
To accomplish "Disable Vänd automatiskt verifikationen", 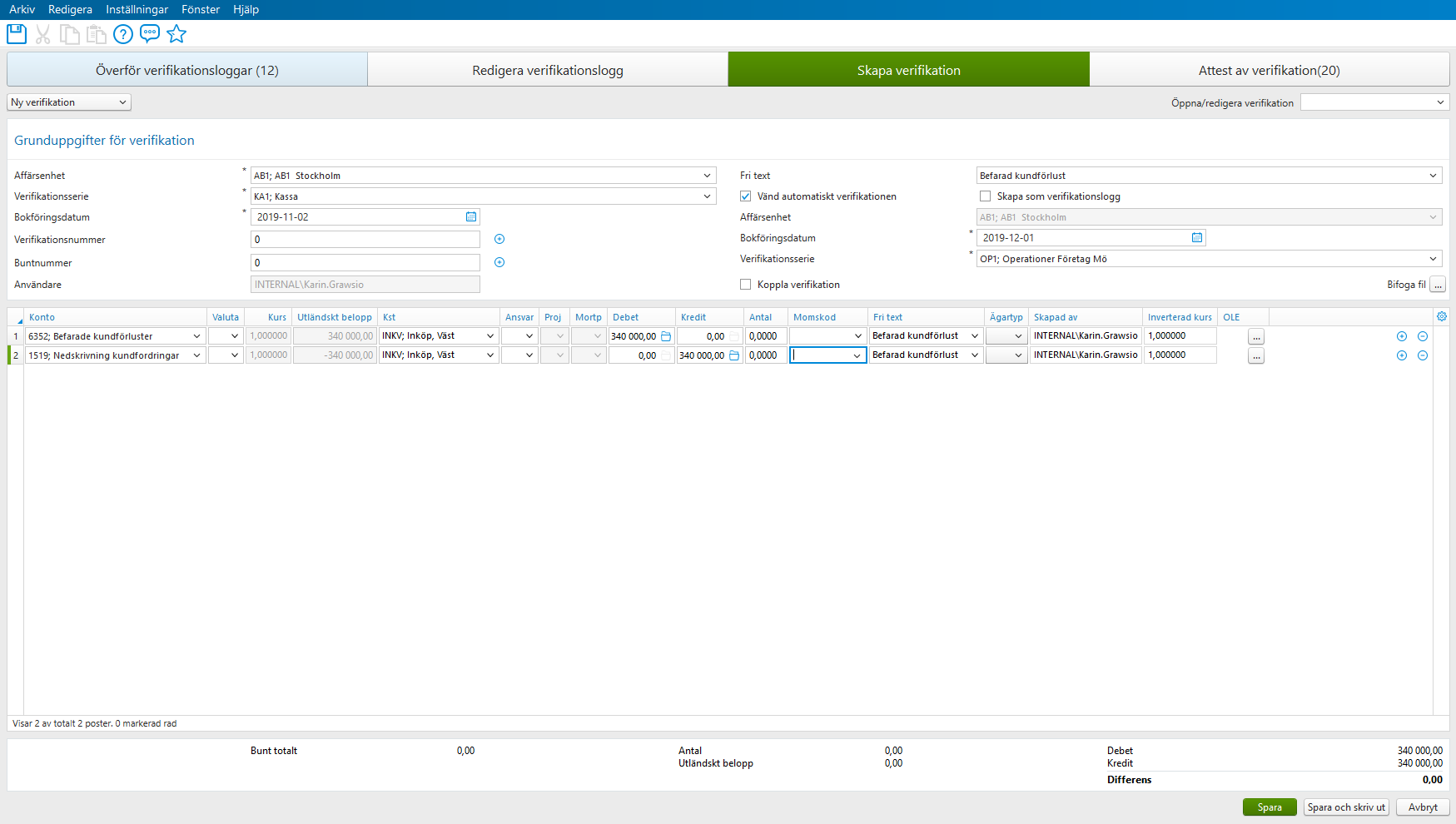I will coord(745,196).
